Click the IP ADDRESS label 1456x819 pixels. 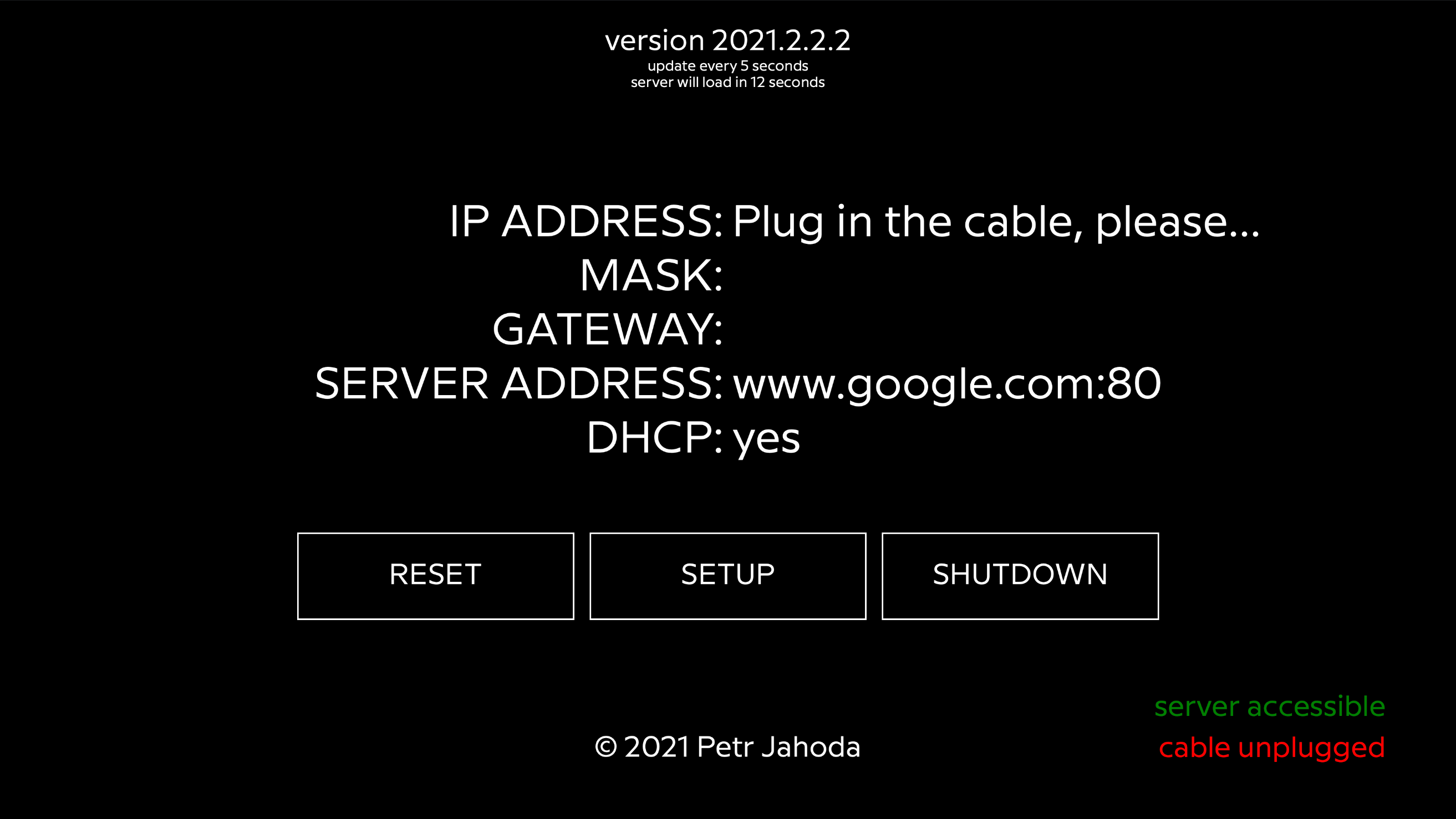point(586,221)
